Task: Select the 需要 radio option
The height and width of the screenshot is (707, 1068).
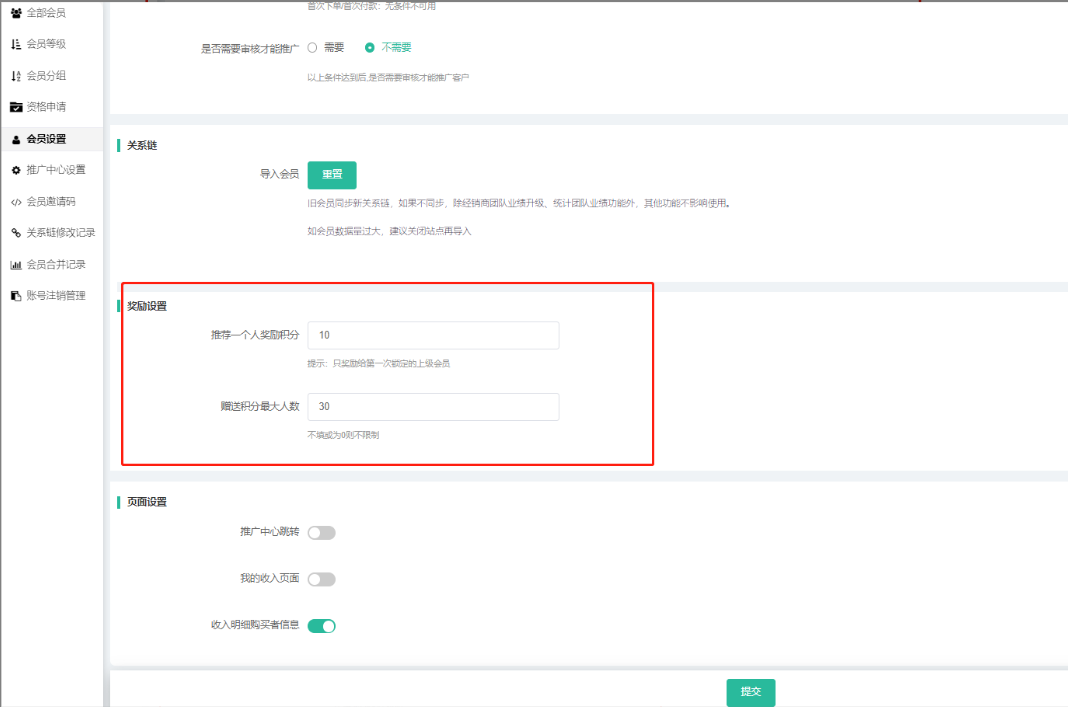Action: pyautogui.click(x=312, y=47)
